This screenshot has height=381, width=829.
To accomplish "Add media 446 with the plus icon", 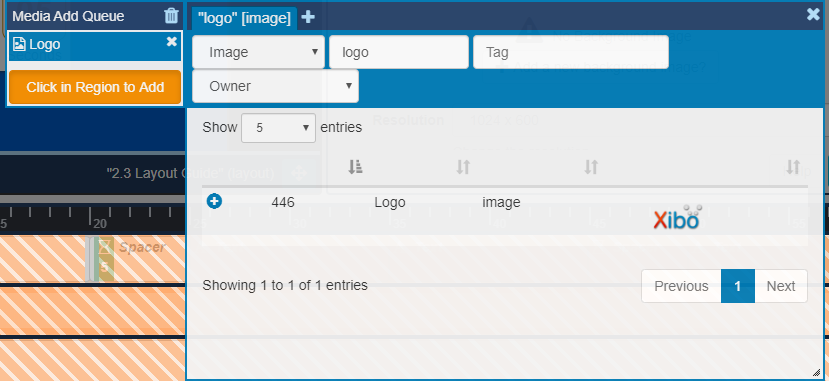I will coord(214,201).
